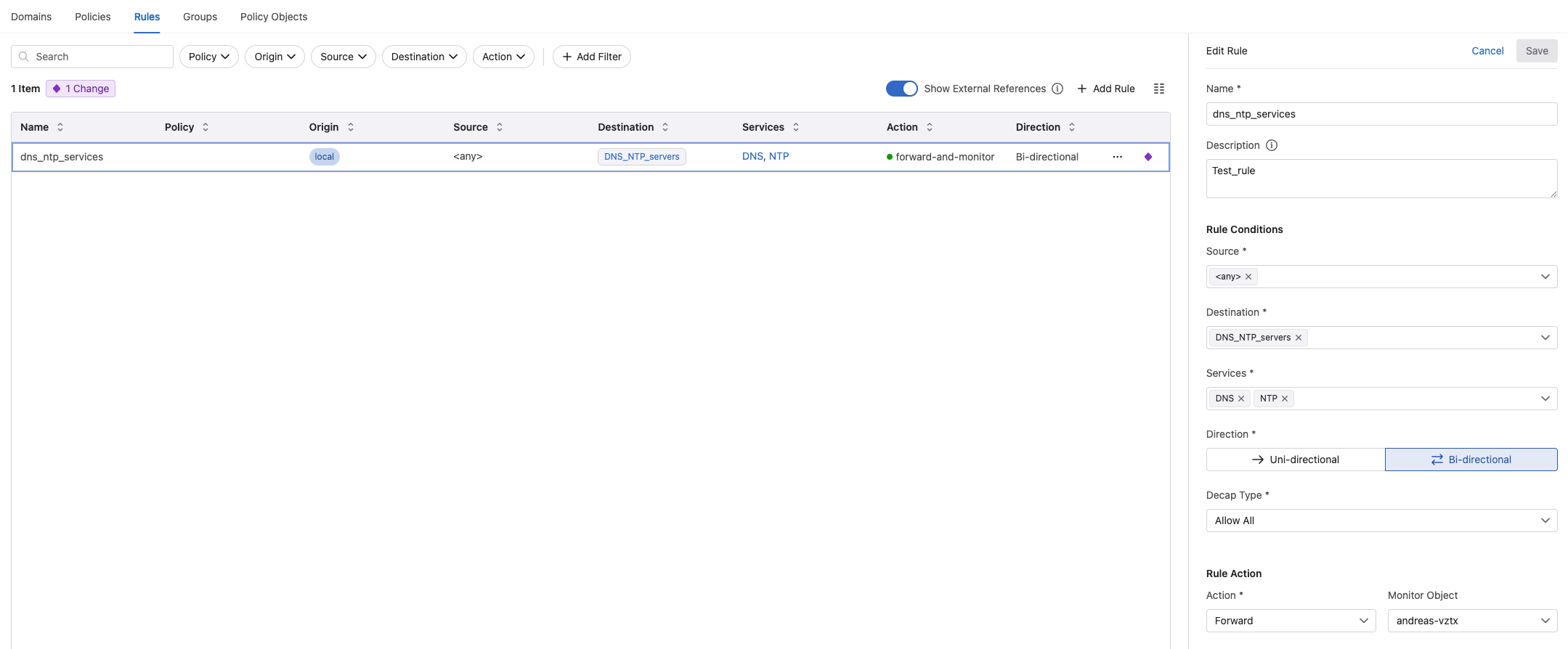The width and height of the screenshot is (1568, 649).
Task: Toggle Show External References switch
Action: click(901, 89)
